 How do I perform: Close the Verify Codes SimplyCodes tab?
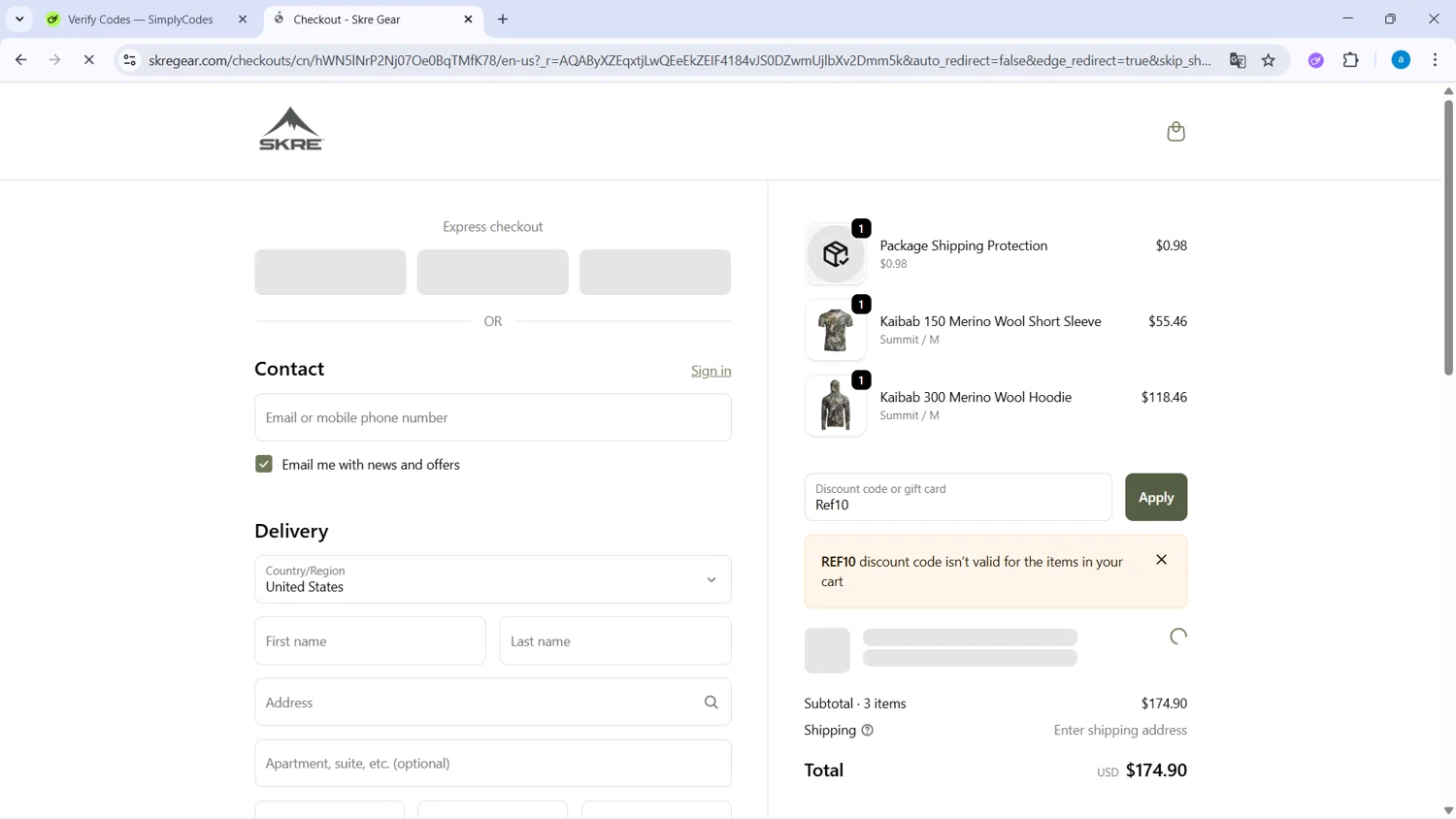[x=243, y=19]
